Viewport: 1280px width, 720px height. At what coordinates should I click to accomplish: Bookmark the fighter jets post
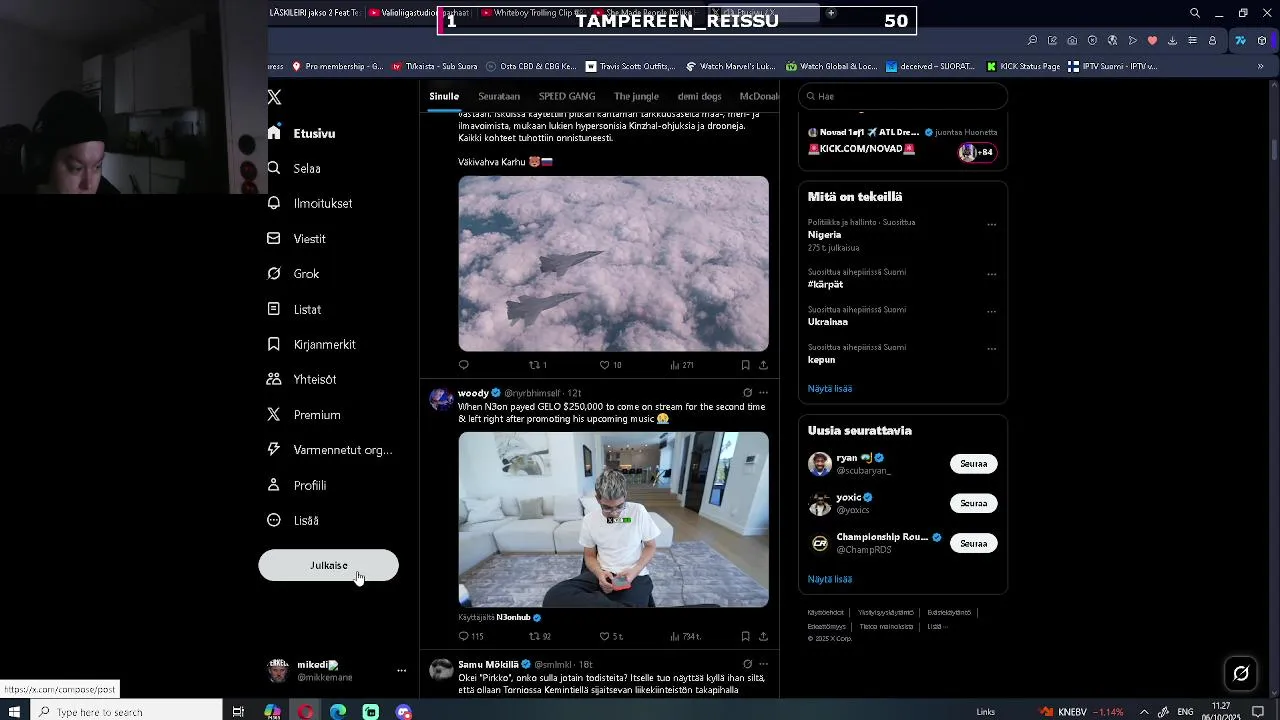click(x=745, y=365)
